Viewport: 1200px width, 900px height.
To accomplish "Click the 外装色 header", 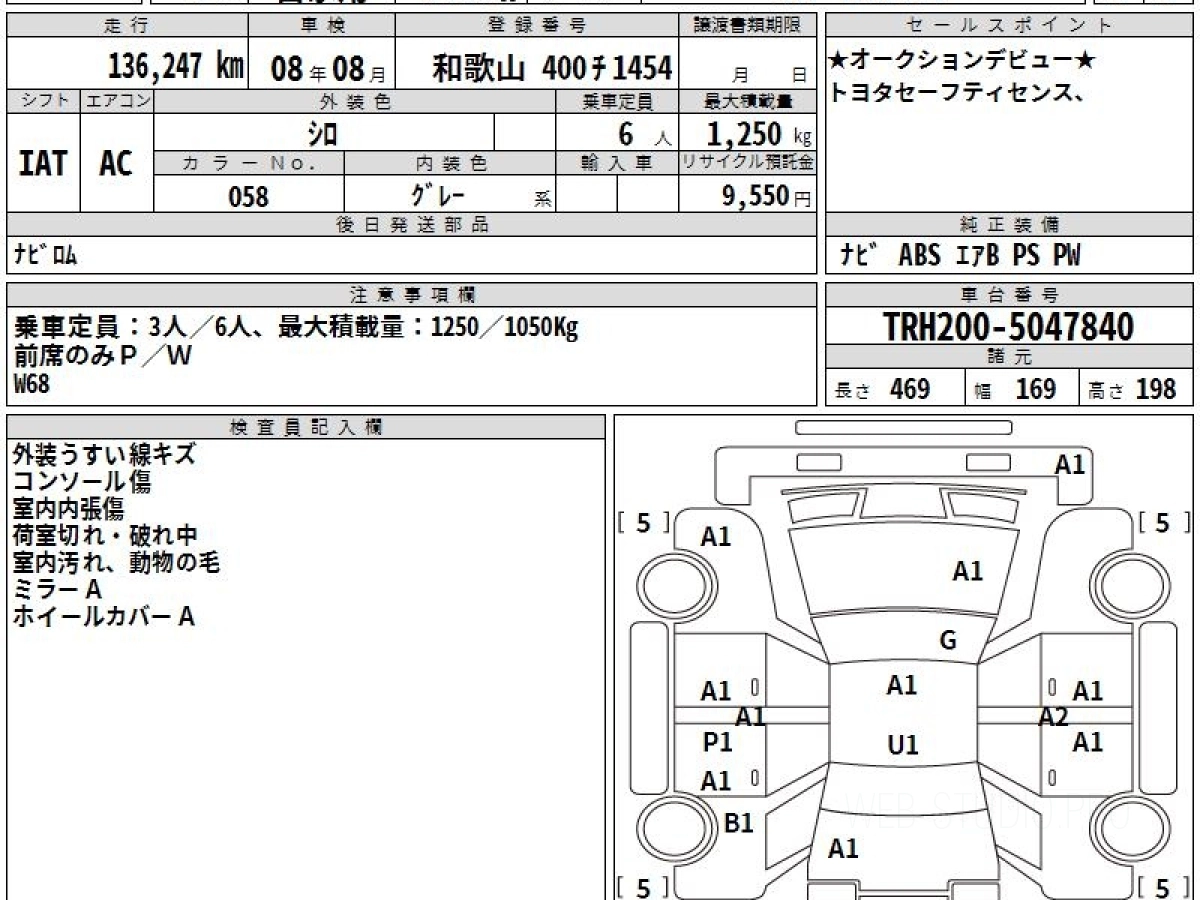I will [x=355, y=101].
